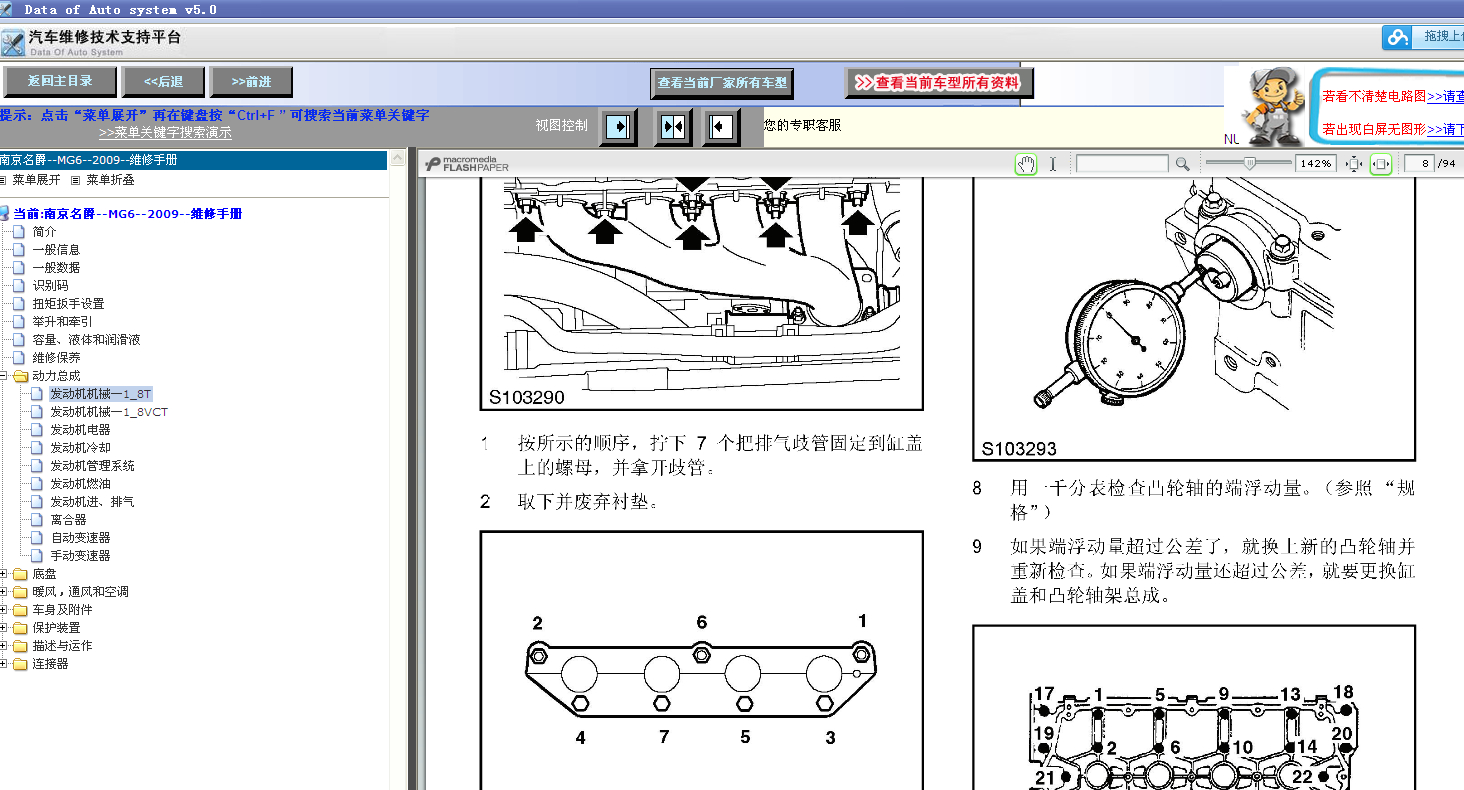
Task: Expand the 描述与运作 tree folder
Action: pyautogui.click(x=4, y=646)
